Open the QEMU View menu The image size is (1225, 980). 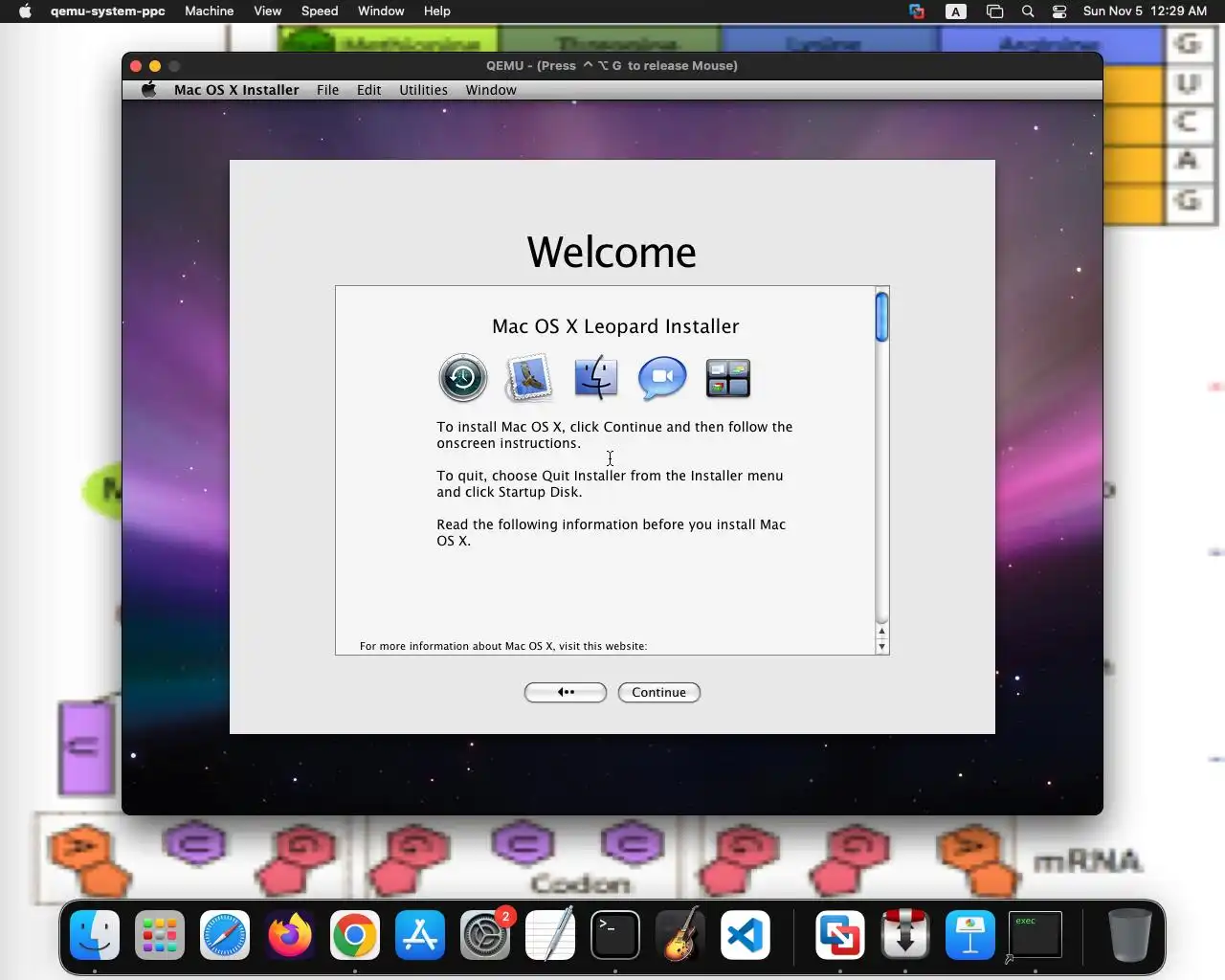267,11
